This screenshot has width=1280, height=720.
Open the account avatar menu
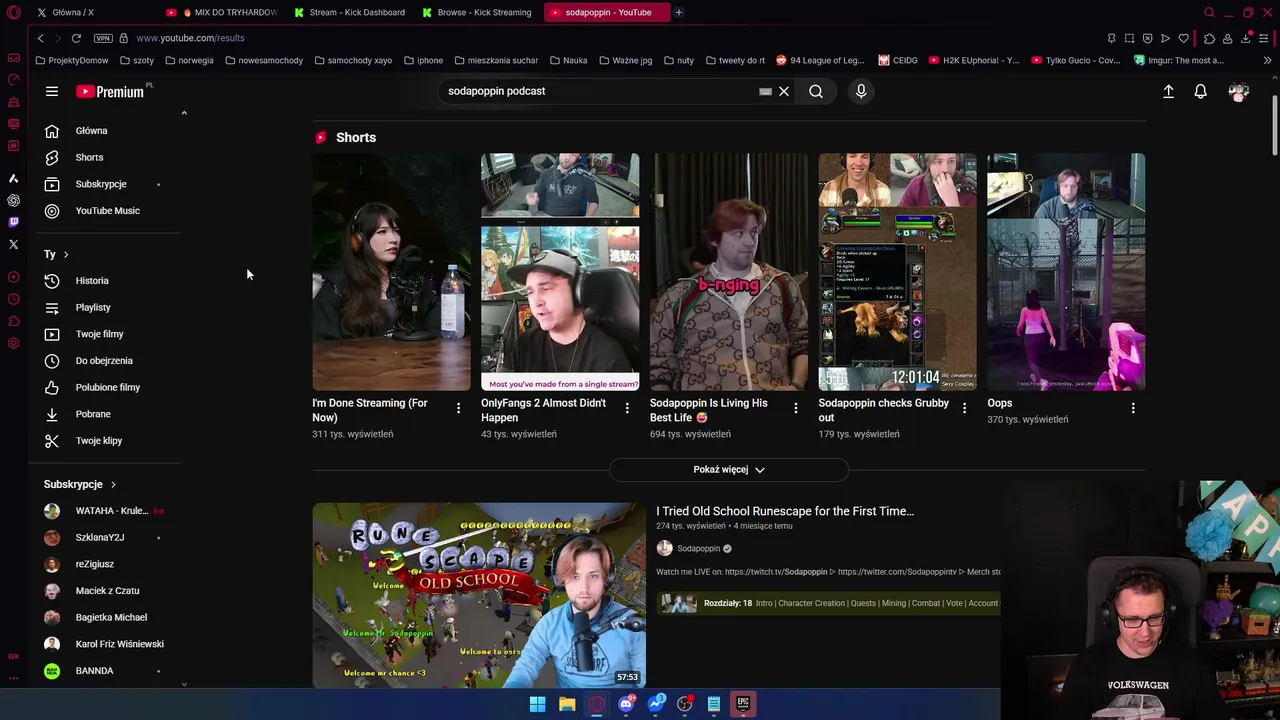1239,91
